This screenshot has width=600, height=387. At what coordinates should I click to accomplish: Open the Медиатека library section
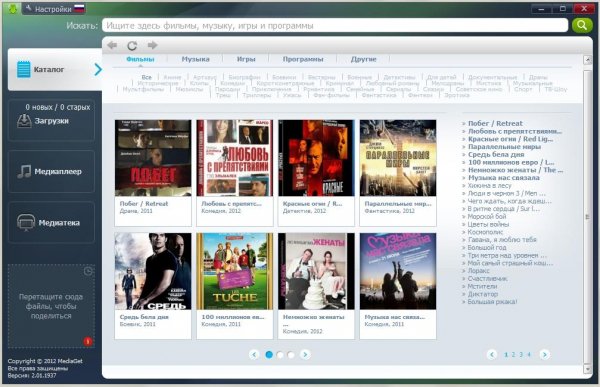coord(51,222)
